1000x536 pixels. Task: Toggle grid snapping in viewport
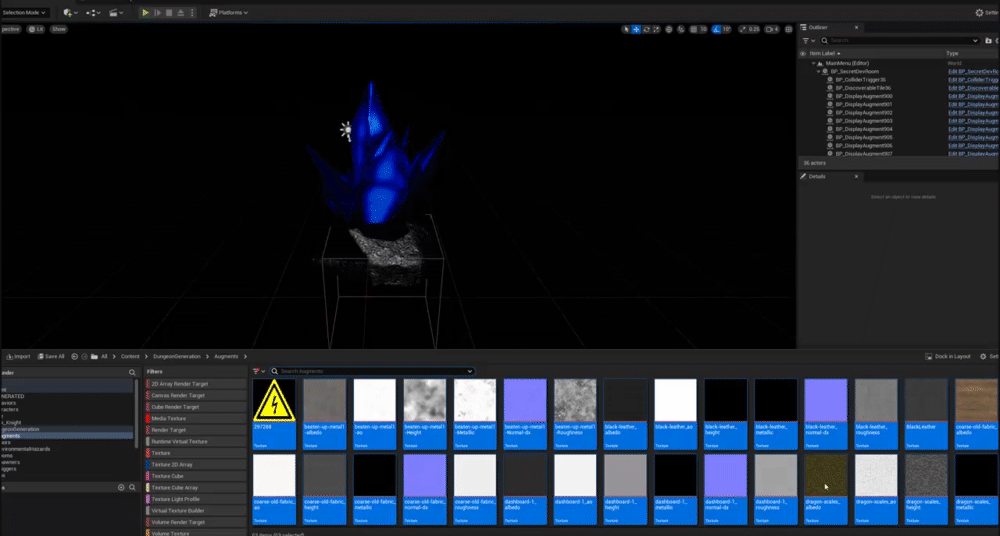[694, 29]
